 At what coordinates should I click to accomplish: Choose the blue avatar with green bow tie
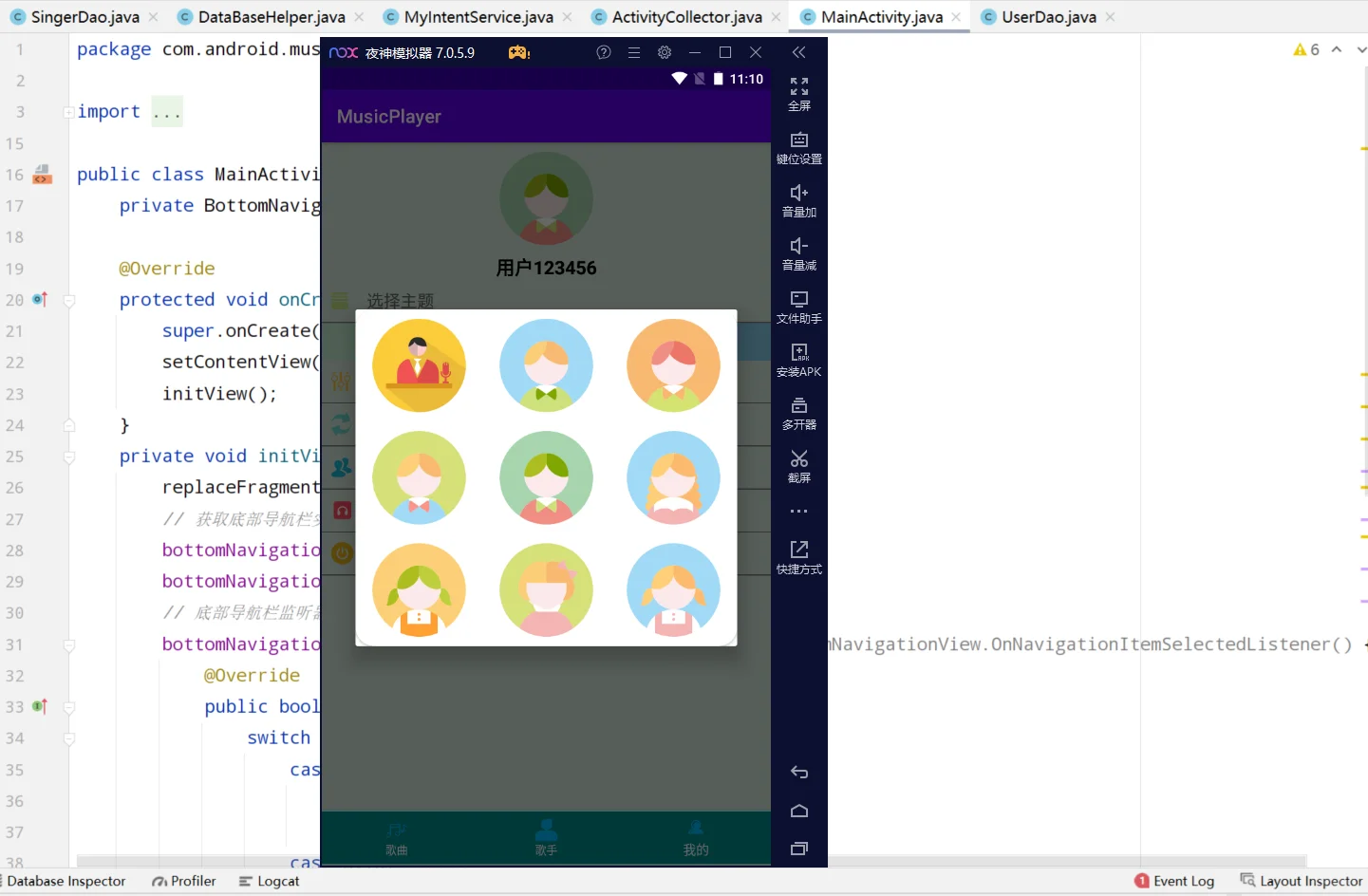[546, 365]
